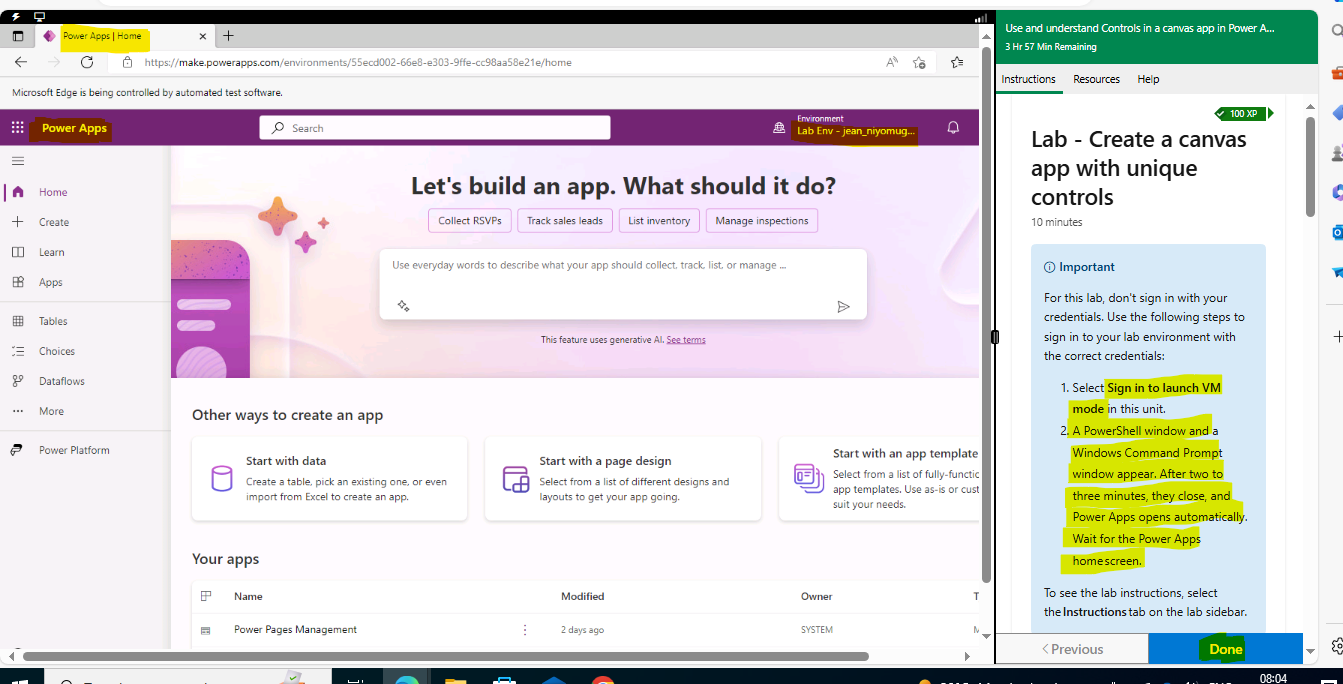Click the send arrow icon in prompt box
Image resolution: width=1343 pixels, height=684 pixels.
tap(843, 306)
